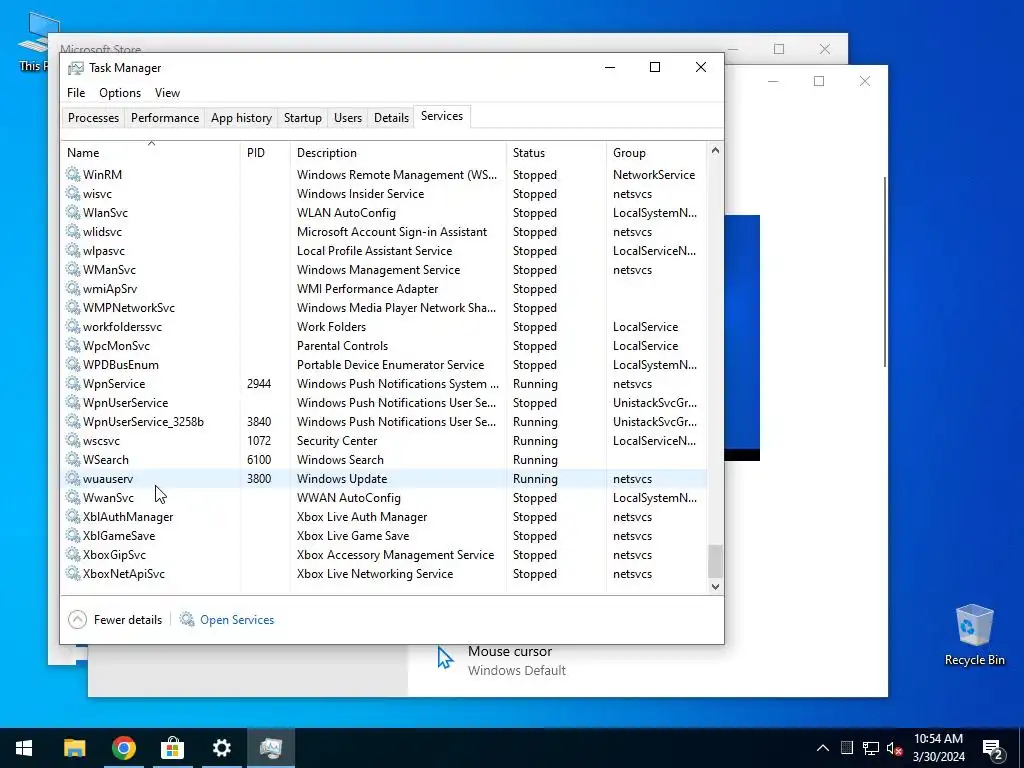Open the File menu
Screen dimensions: 1024x768
point(76,93)
